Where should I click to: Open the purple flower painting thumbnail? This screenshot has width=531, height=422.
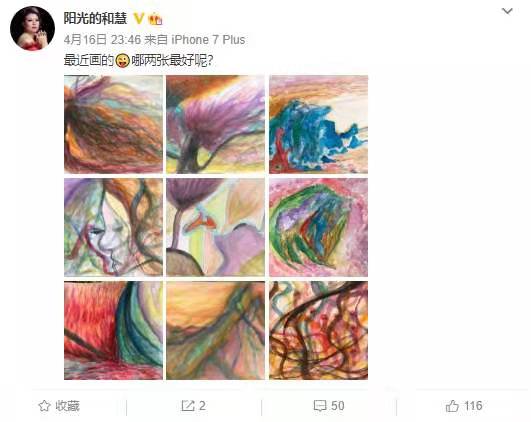point(216,124)
